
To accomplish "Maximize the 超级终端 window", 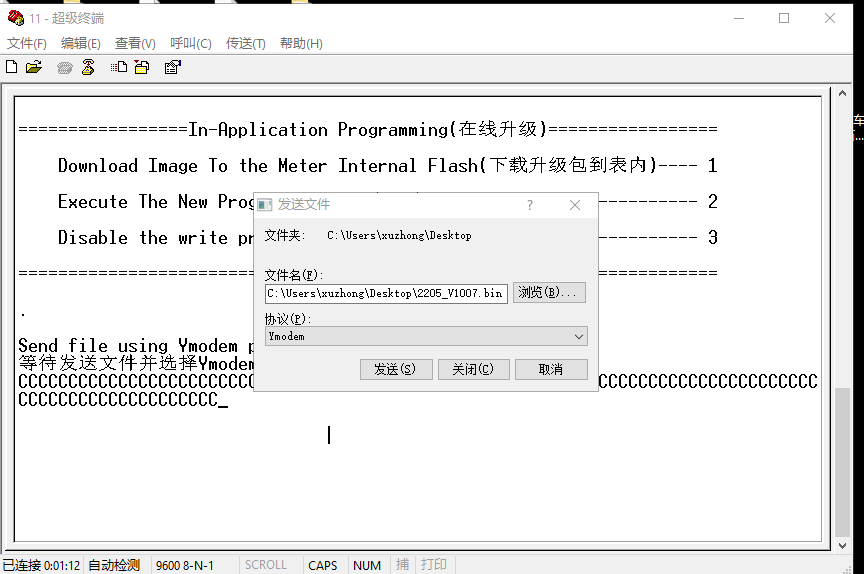I will point(784,18).
